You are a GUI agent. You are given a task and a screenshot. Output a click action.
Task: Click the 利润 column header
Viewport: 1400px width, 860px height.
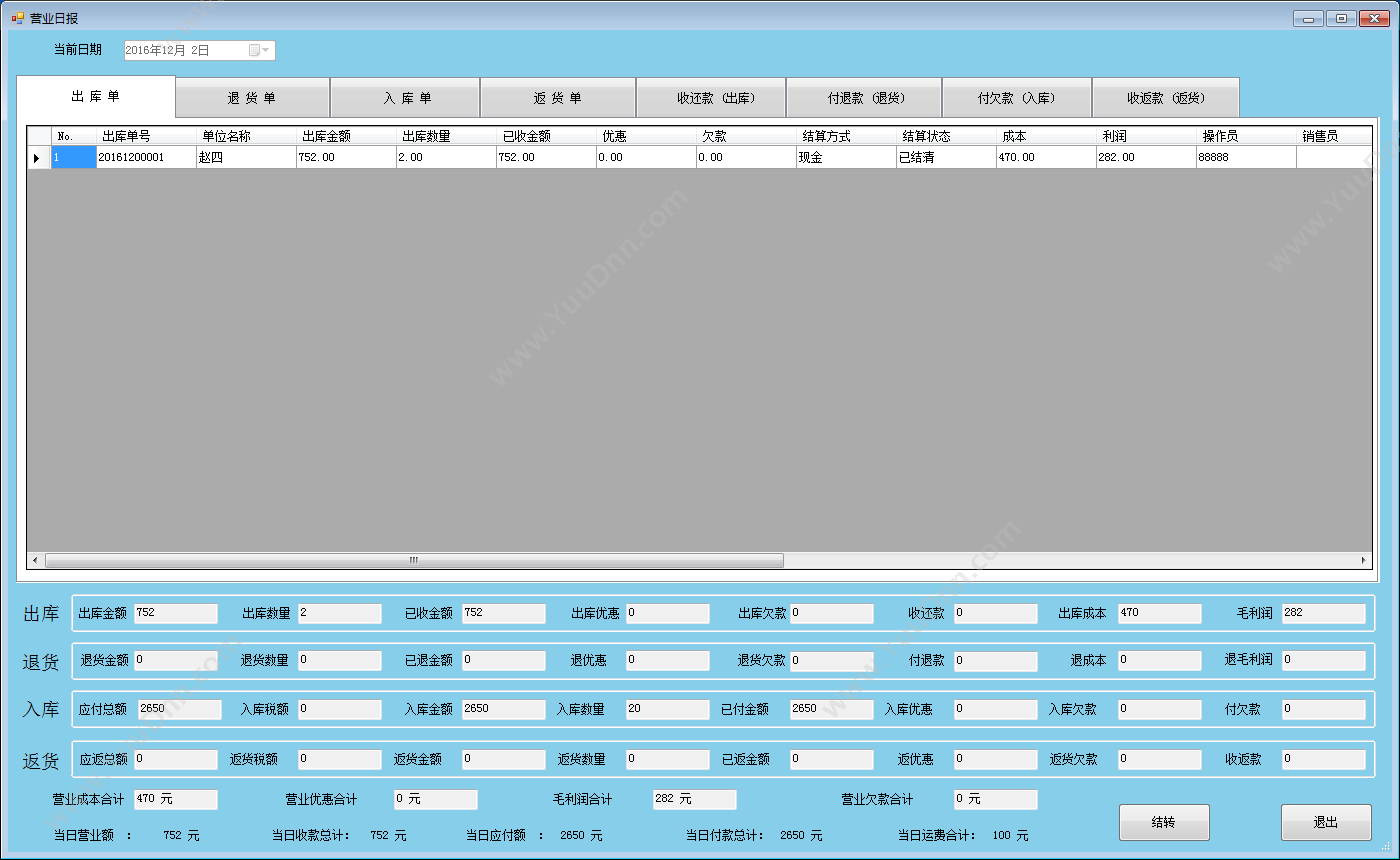tap(1146, 136)
